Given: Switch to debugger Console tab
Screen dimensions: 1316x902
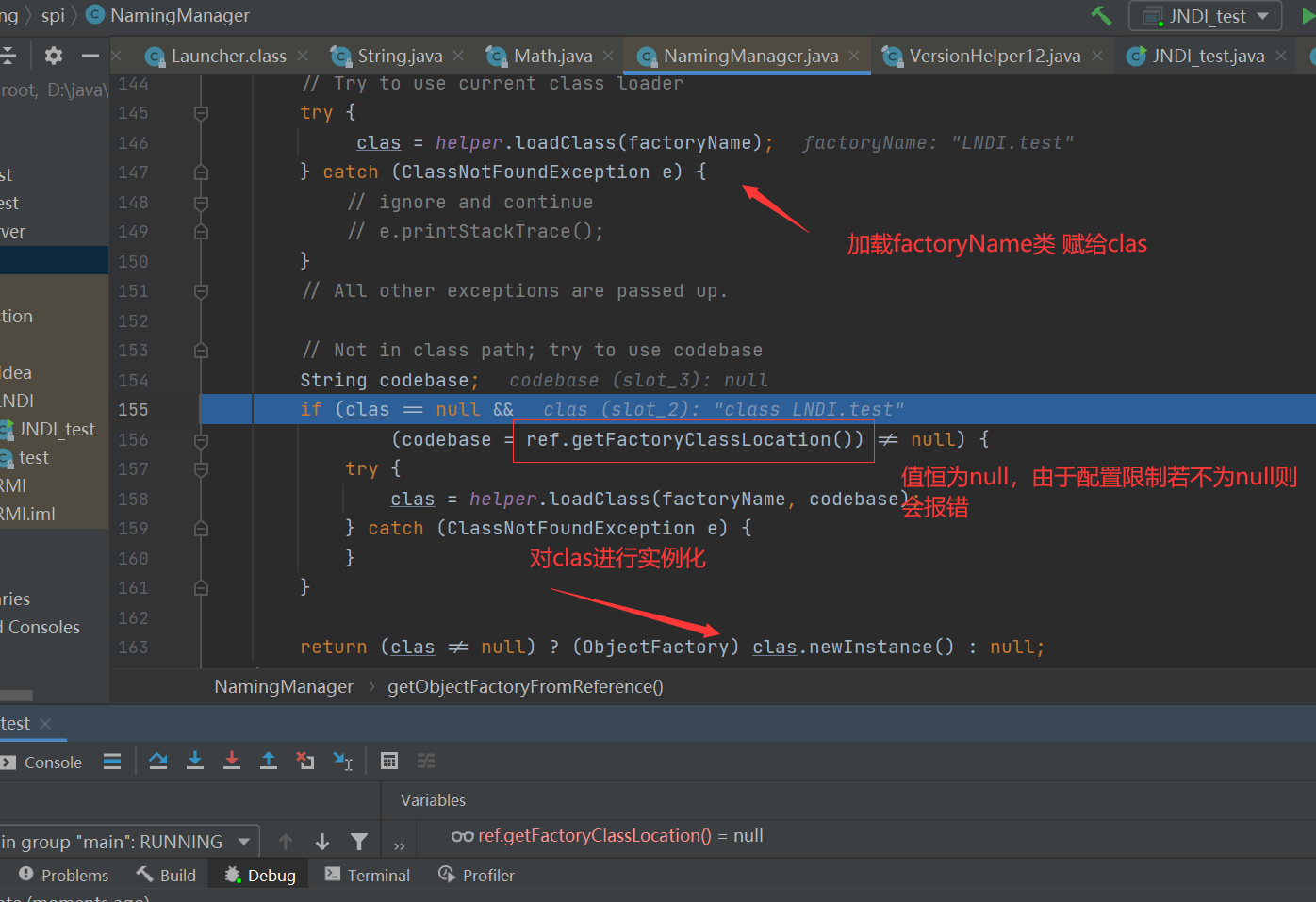Looking at the screenshot, I should point(42,763).
